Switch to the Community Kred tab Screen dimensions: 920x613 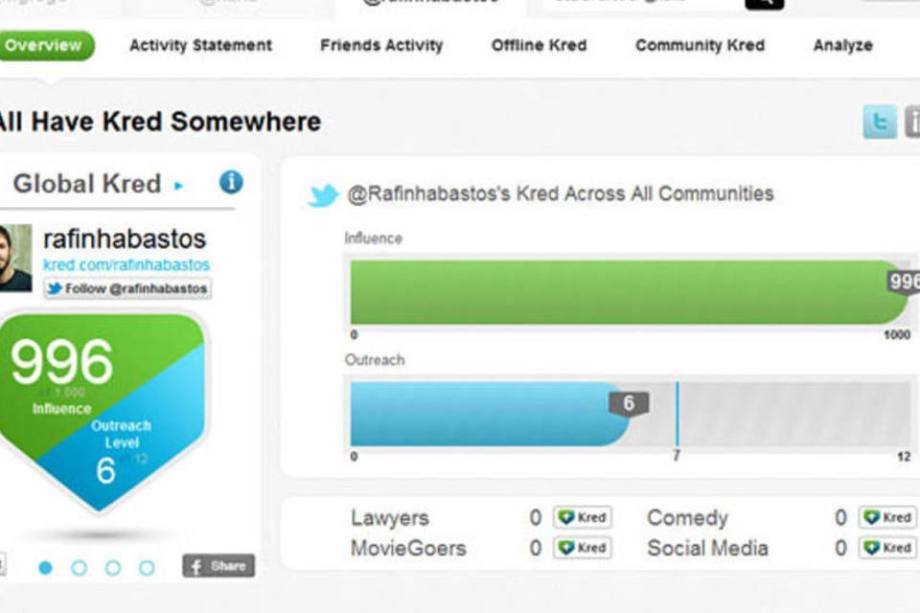[x=700, y=45]
